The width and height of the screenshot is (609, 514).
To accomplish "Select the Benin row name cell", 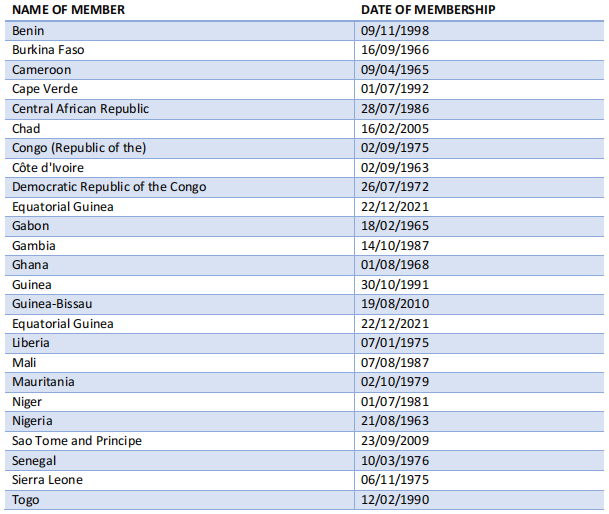I will pos(179,31).
